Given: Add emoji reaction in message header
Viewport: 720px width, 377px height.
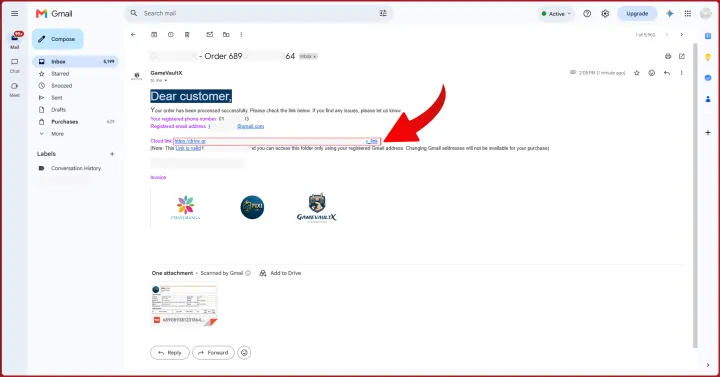Looking at the screenshot, I should (x=652, y=73).
